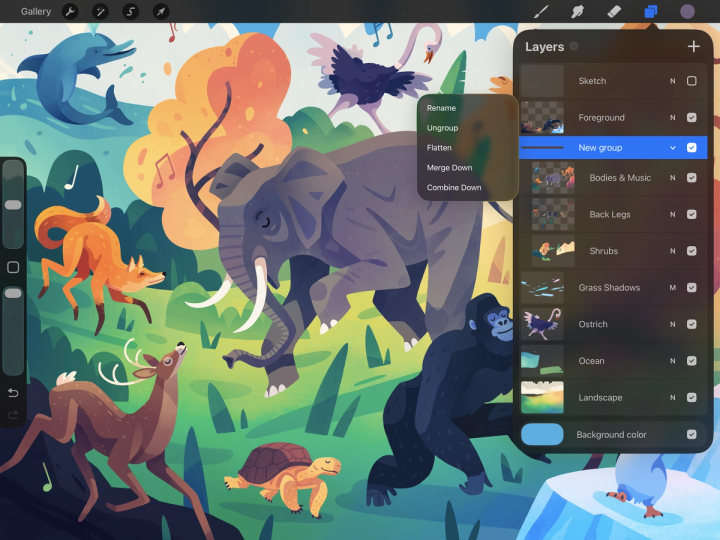720x540 pixels.
Task: Hide the Grass Shadows layer
Action: click(x=692, y=287)
